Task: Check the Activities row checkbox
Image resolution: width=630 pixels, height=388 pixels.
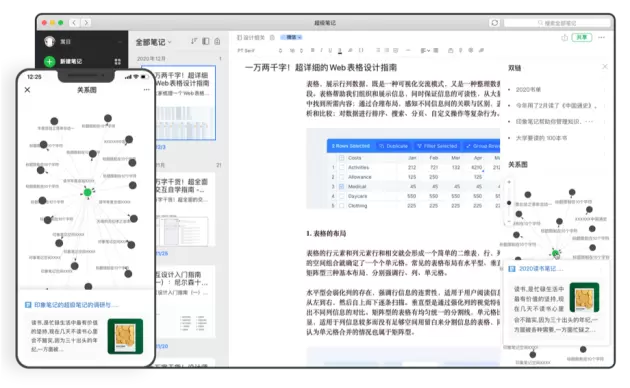Action: point(342,167)
